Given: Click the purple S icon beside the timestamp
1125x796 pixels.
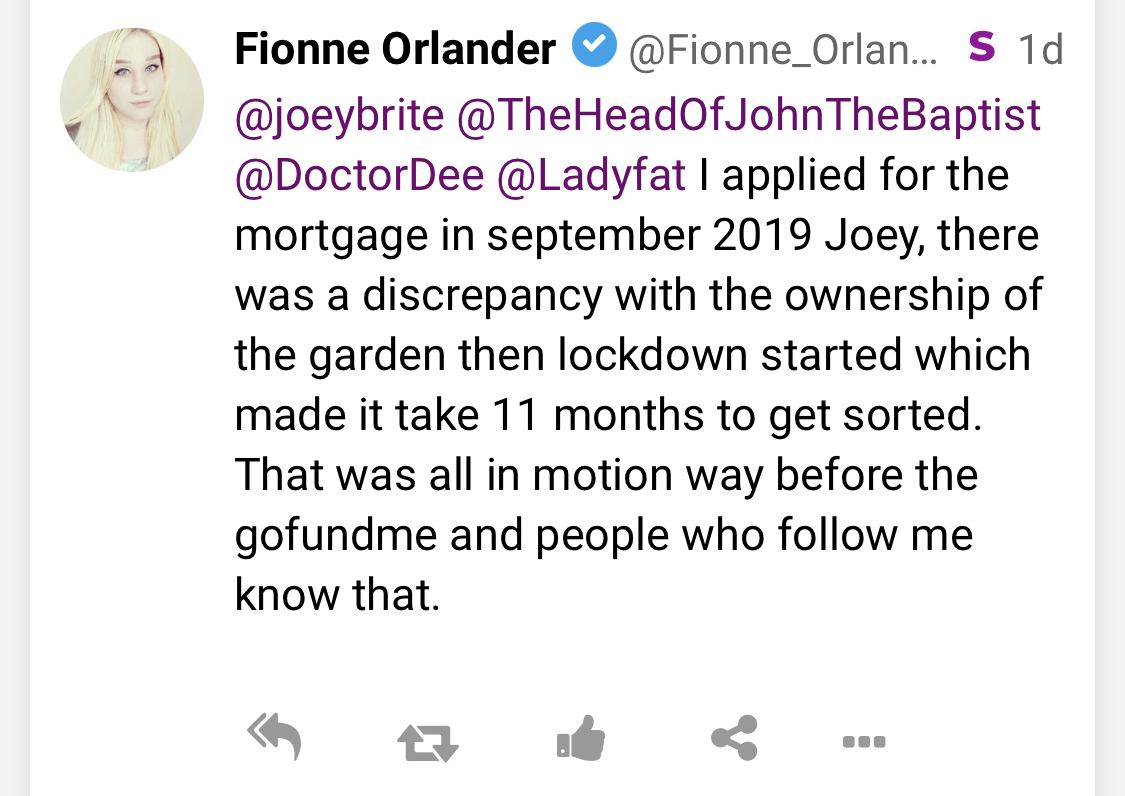Looking at the screenshot, I should [x=982, y=47].
